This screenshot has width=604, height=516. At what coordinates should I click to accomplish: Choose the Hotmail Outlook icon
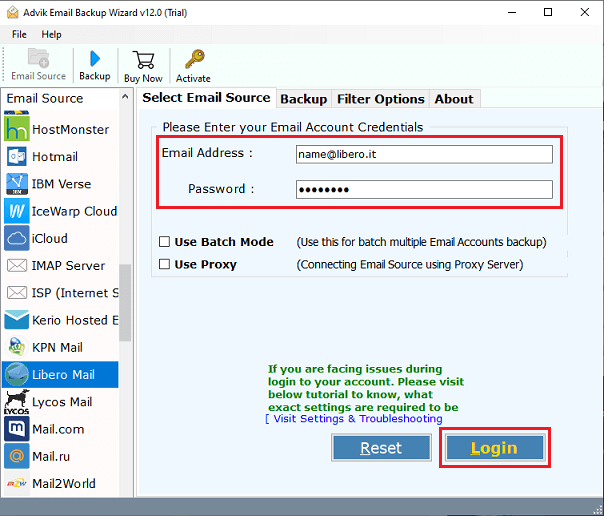pos(17,156)
